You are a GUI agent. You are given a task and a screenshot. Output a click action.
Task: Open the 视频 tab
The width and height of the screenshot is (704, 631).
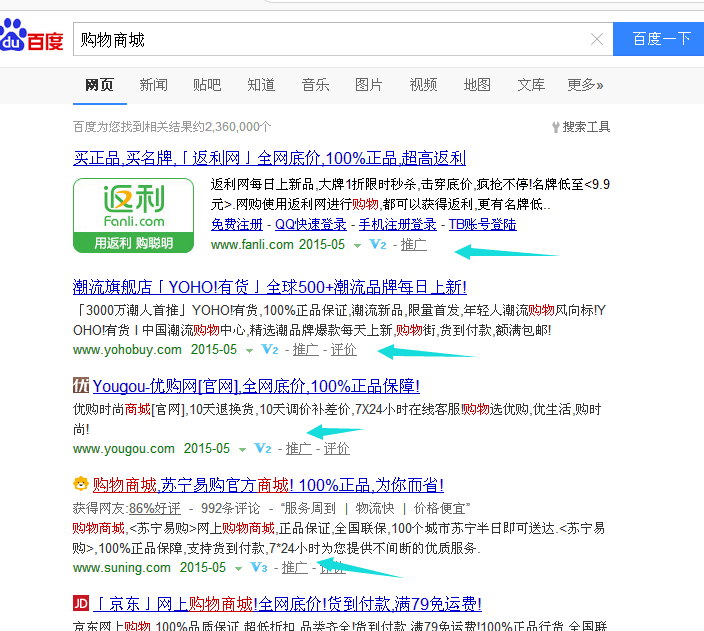click(423, 84)
